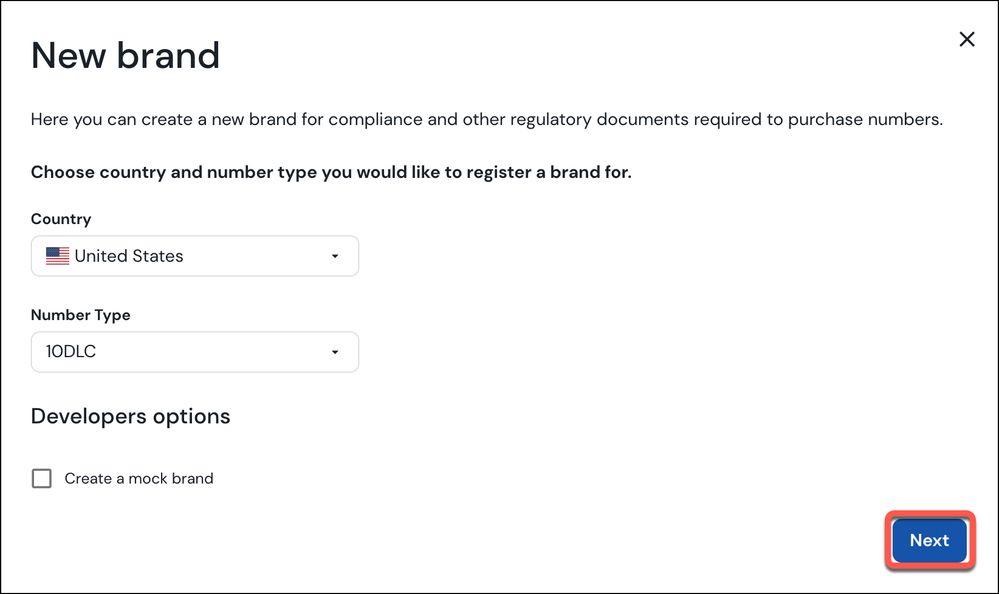Close the New brand dialog
999x594 pixels.
[967, 40]
